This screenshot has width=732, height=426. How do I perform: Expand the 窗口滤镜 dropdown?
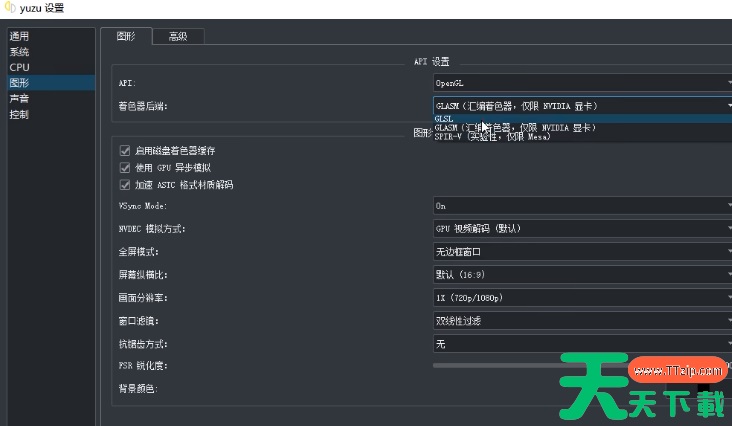coord(582,321)
